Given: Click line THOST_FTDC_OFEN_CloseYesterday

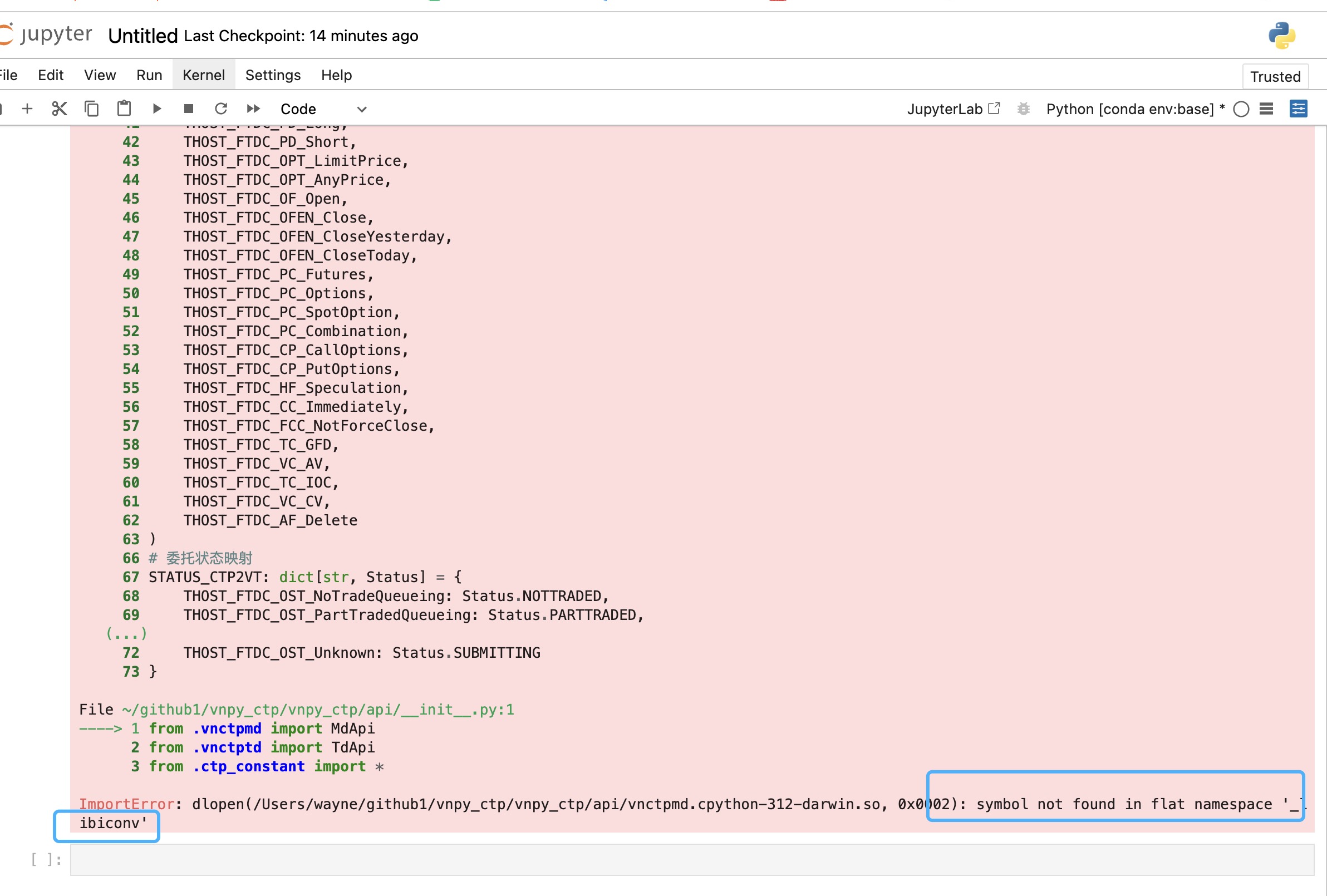Looking at the screenshot, I should (x=317, y=237).
